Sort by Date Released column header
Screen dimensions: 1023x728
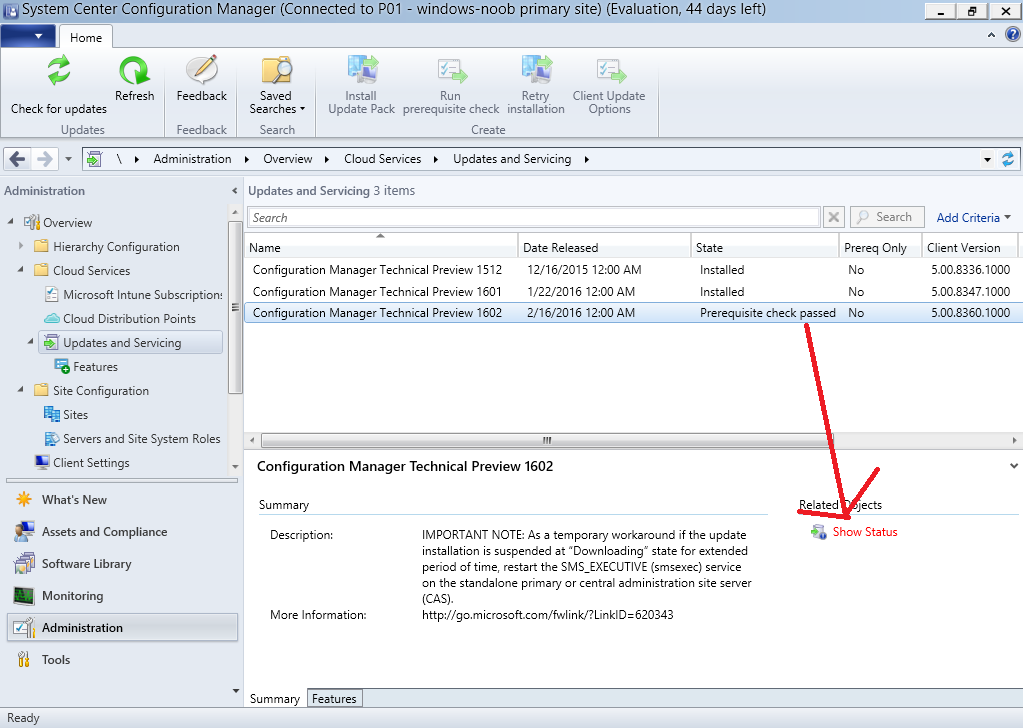pyautogui.click(x=604, y=247)
